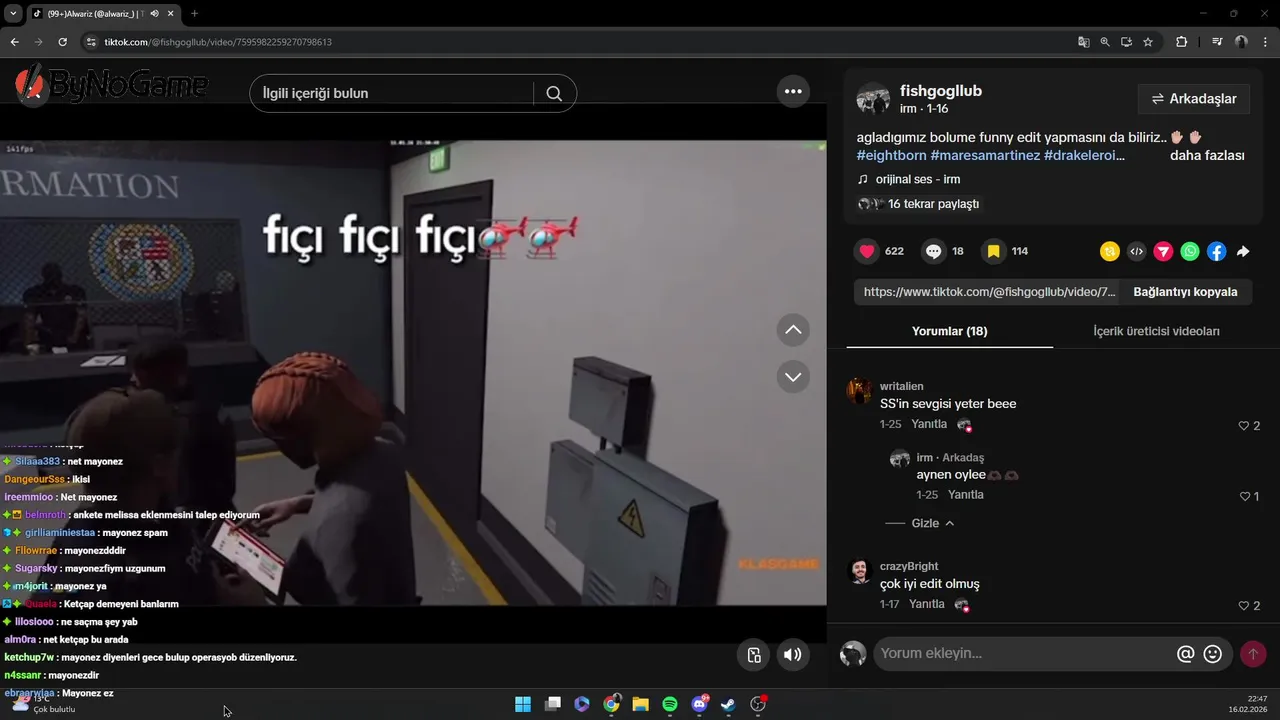The image size is (1280, 720).
Task: Open the Chrome profile avatar
Action: coord(1241,42)
